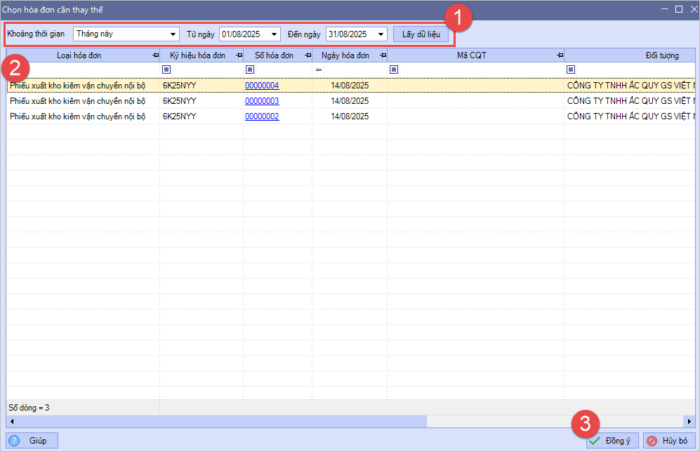Click filter icon under Số hóa đơn
The height and width of the screenshot is (452, 700).
click(x=250, y=70)
